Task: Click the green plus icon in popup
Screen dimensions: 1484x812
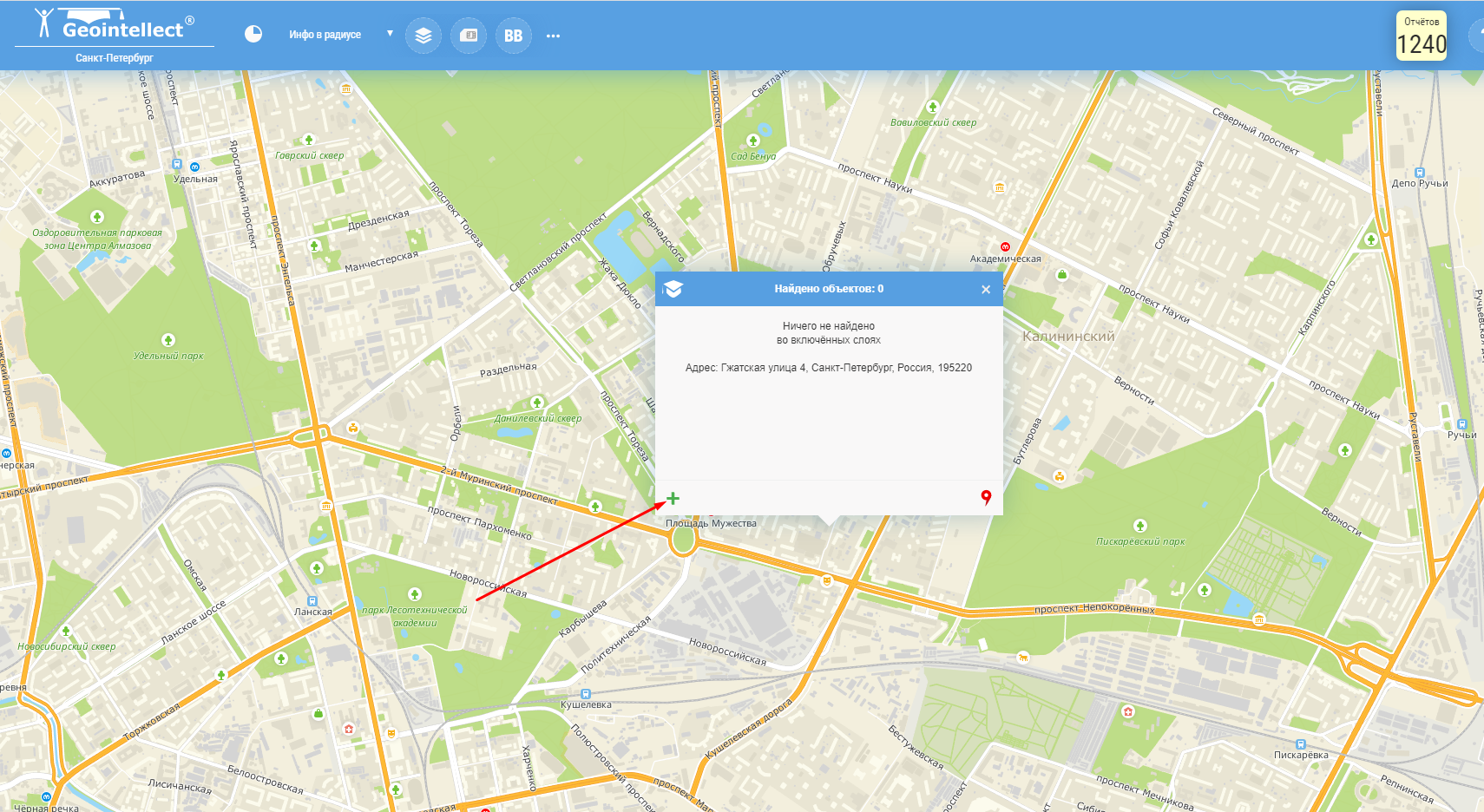Action: [673, 498]
